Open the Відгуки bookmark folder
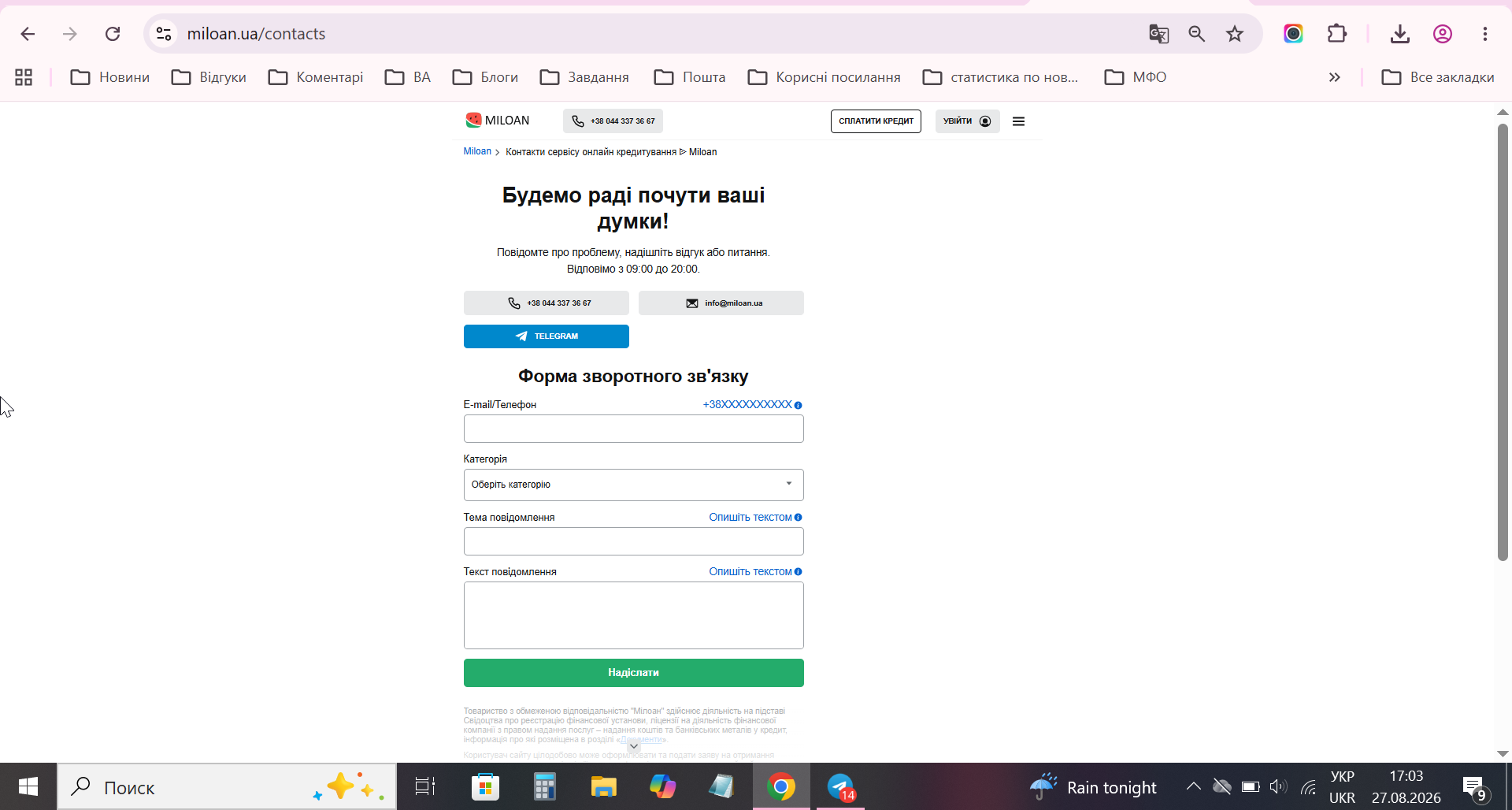Screen dimensions: 1512x810 209,77
